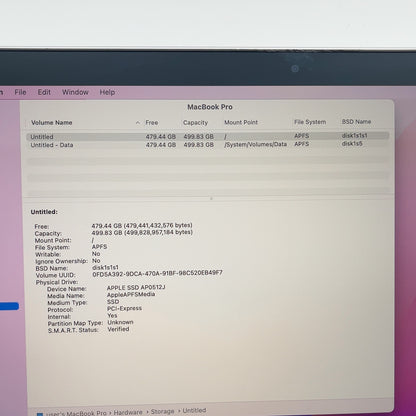Sort by File System column header
This screenshot has height=416, width=416.
point(310,122)
